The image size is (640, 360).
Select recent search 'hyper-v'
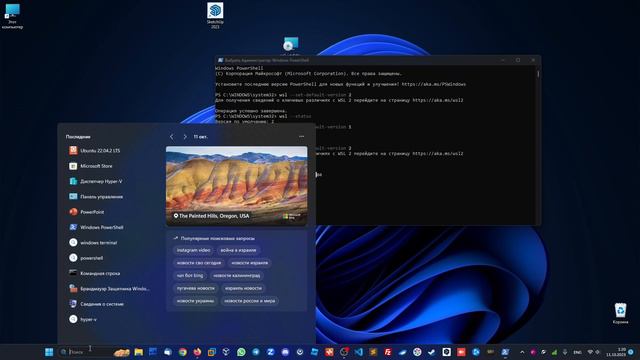[x=111, y=319]
